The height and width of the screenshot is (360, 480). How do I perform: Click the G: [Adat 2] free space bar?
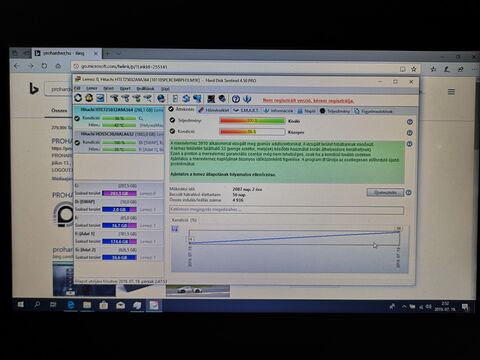119,257
